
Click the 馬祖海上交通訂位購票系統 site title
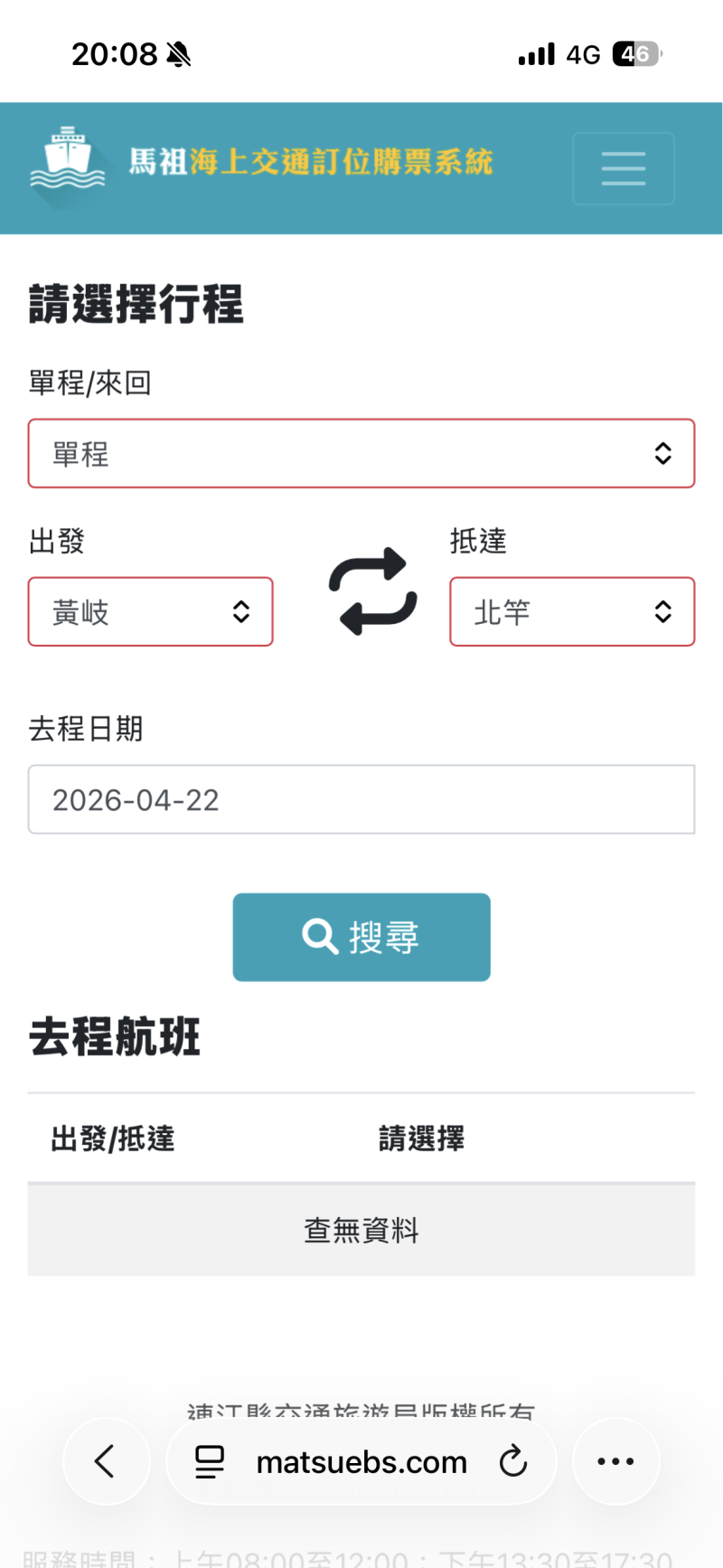pyautogui.click(x=310, y=162)
